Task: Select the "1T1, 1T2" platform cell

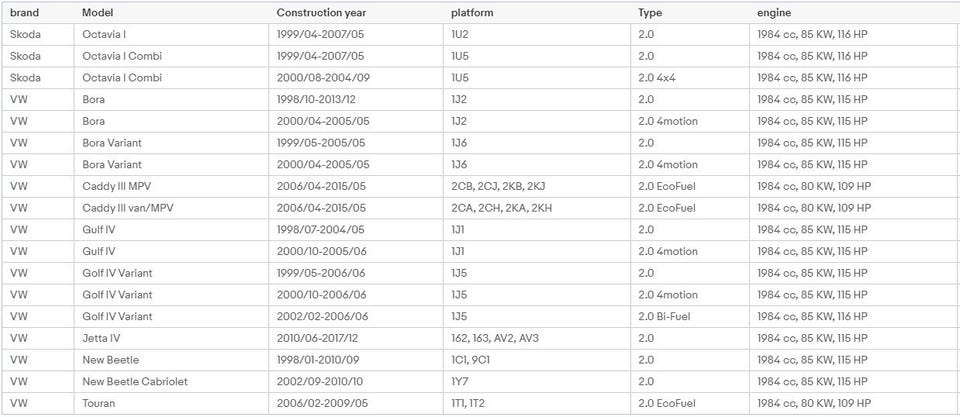Action: pyautogui.click(x=468, y=403)
